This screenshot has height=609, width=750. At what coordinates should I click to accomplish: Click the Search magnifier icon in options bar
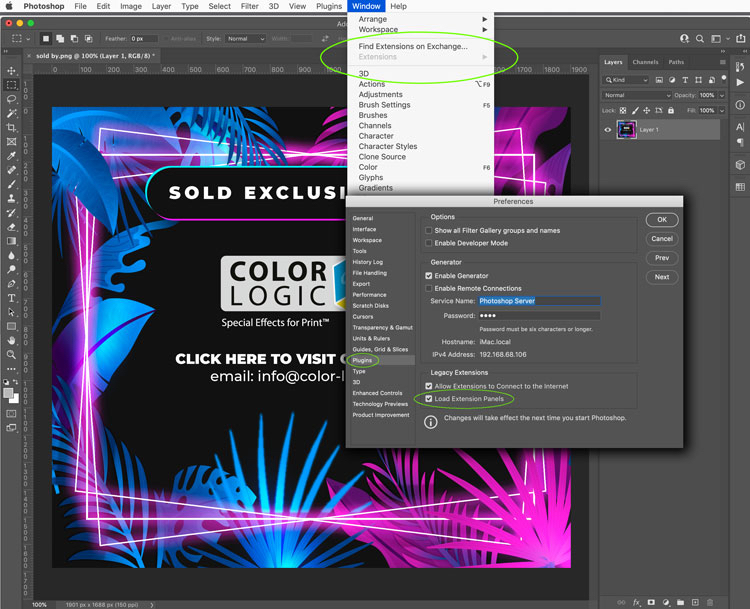pyautogui.click(x=699, y=39)
